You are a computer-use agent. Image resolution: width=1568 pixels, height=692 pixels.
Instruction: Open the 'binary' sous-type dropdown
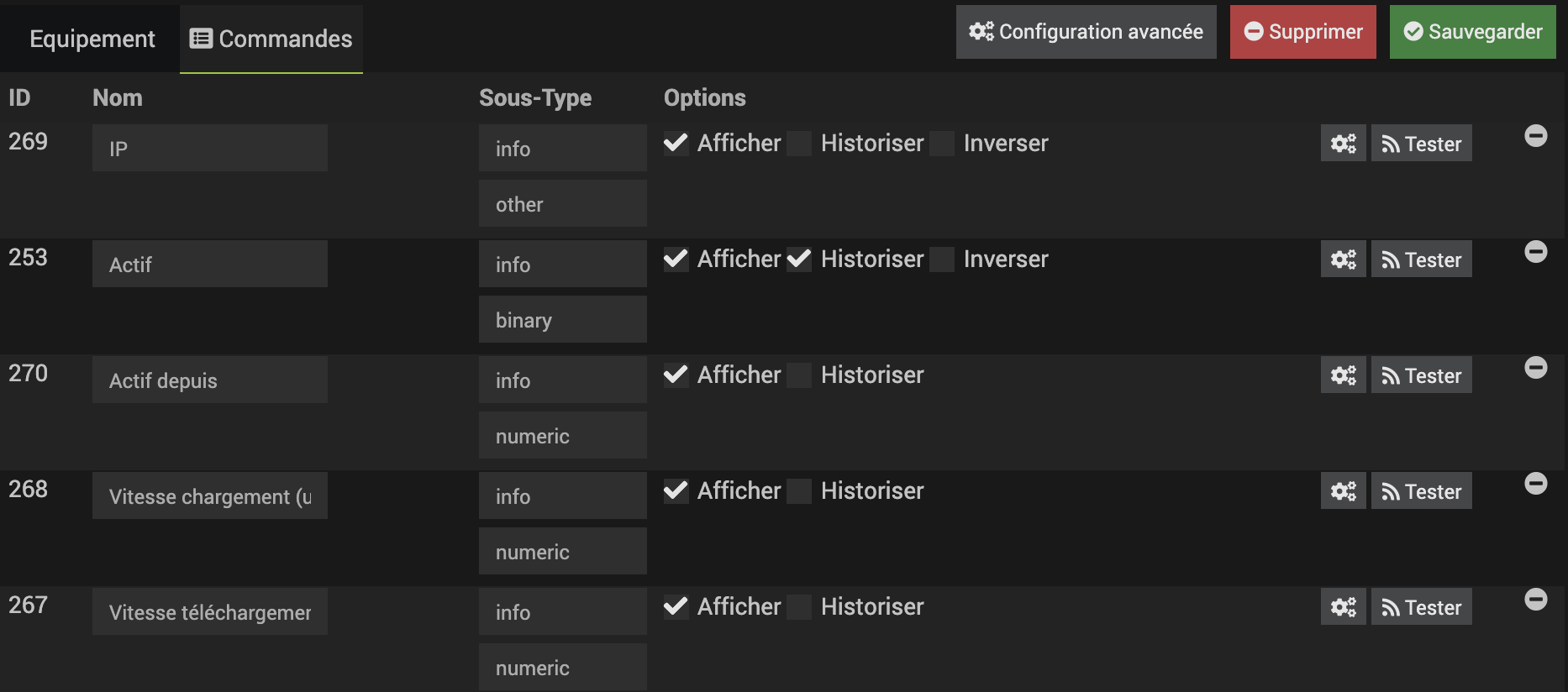click(x=562, y=320)
